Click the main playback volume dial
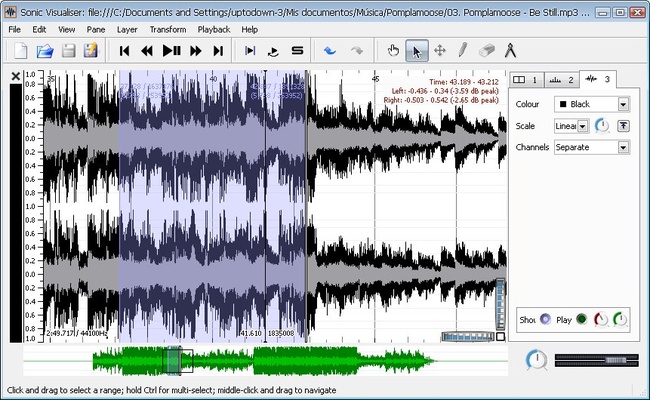This screenshot has height=400, width=650. [x=536, y=360]
